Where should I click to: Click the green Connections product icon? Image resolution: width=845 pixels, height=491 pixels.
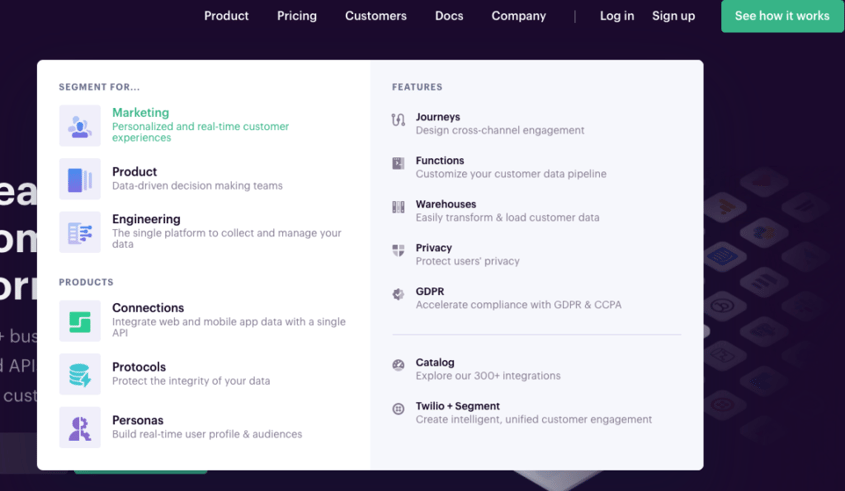pos(80,321)
